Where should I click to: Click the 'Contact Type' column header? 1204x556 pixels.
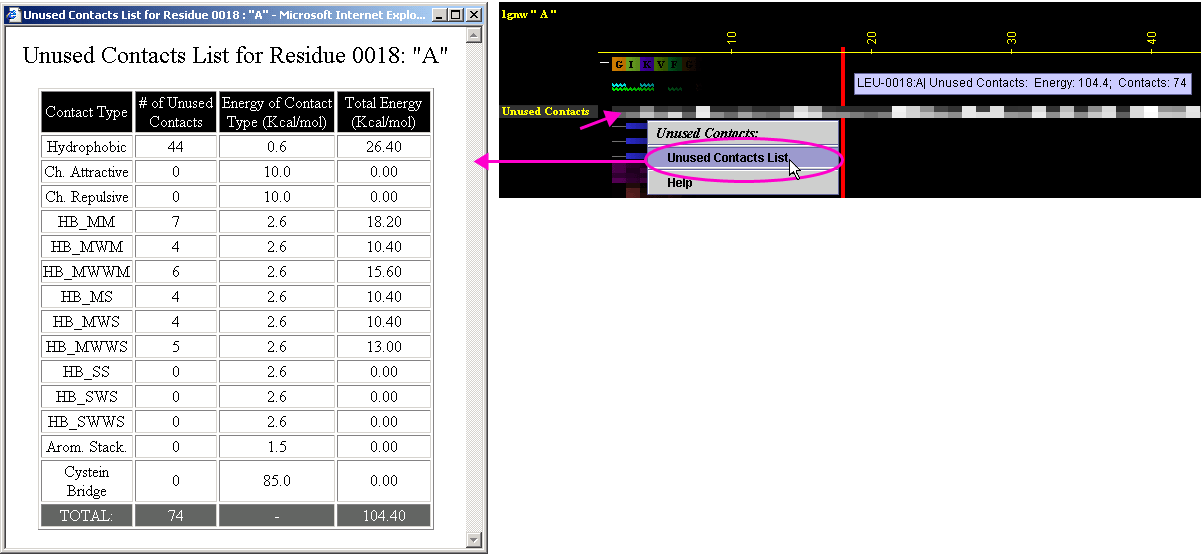pos(87,112)
